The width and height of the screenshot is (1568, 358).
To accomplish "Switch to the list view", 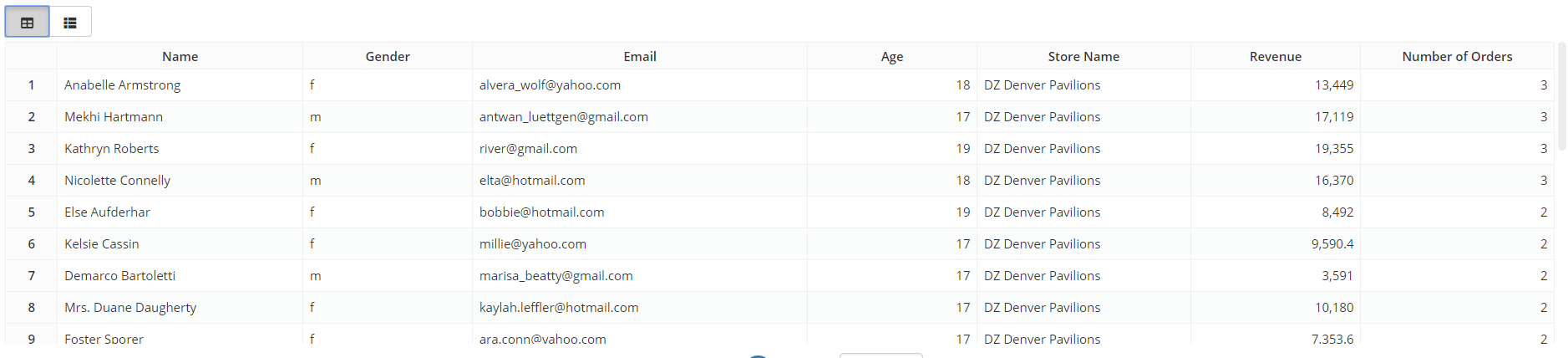I will 70,23.
